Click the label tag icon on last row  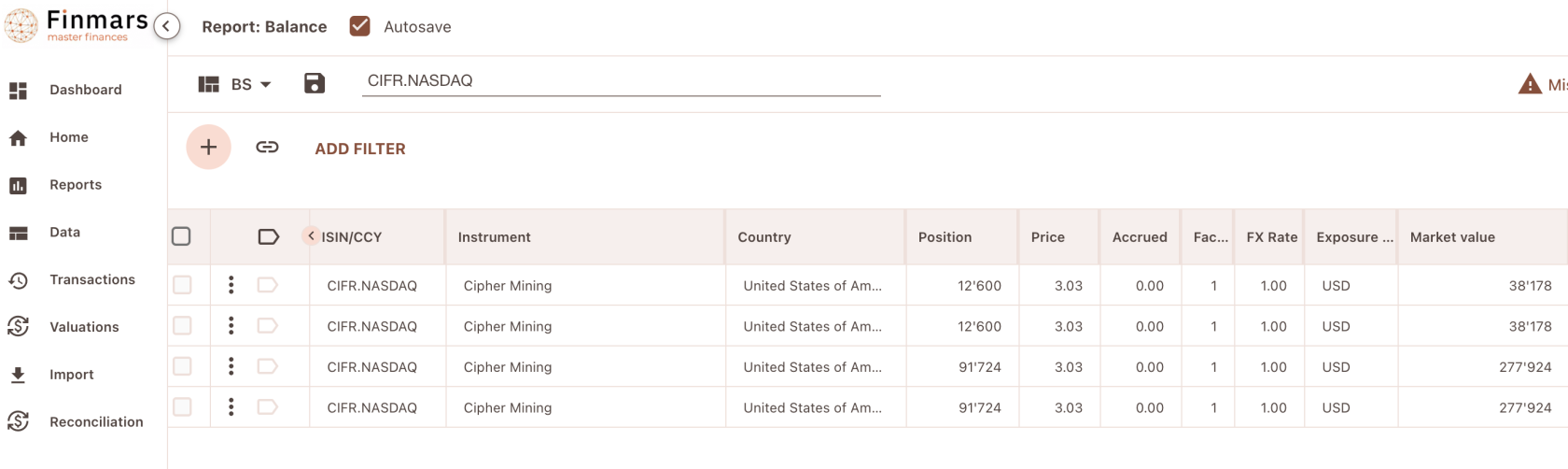[268, 407]
